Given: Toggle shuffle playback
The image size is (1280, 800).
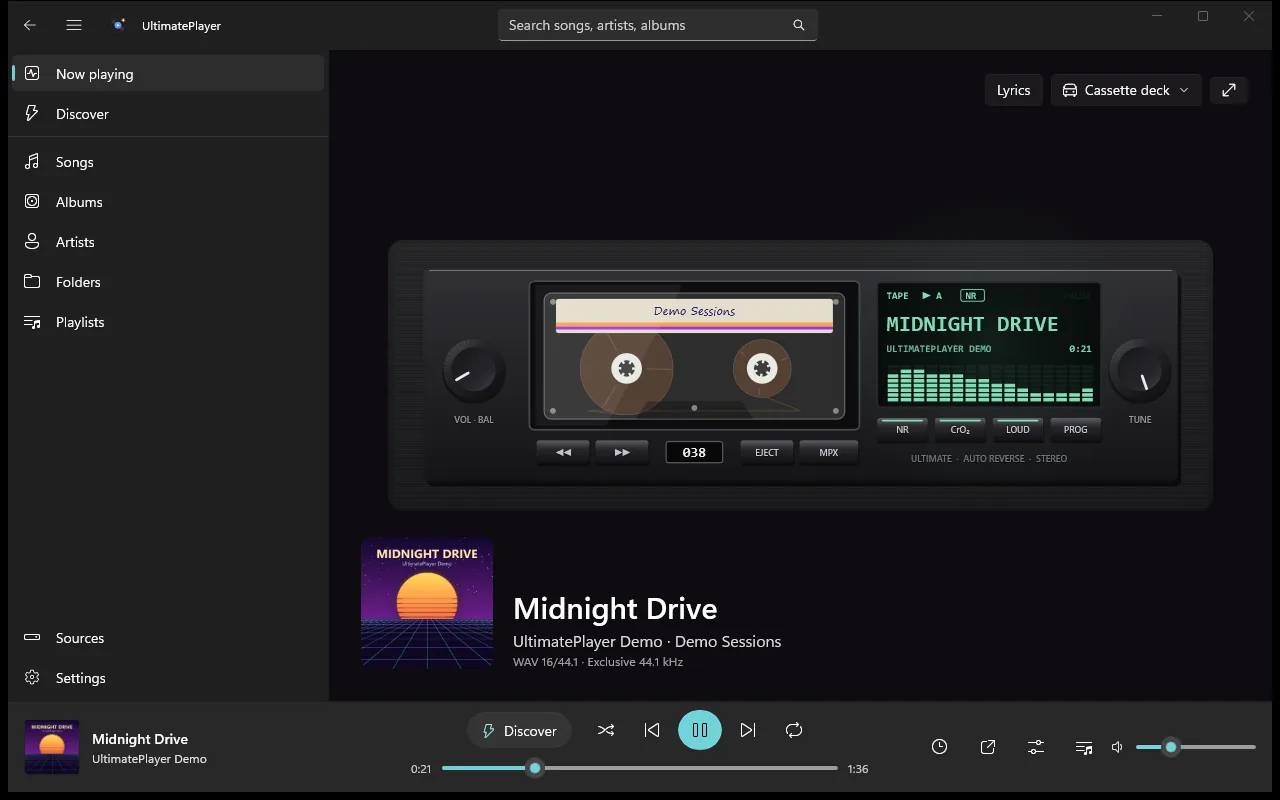Looking at the screenshot, I should (606, 730).
